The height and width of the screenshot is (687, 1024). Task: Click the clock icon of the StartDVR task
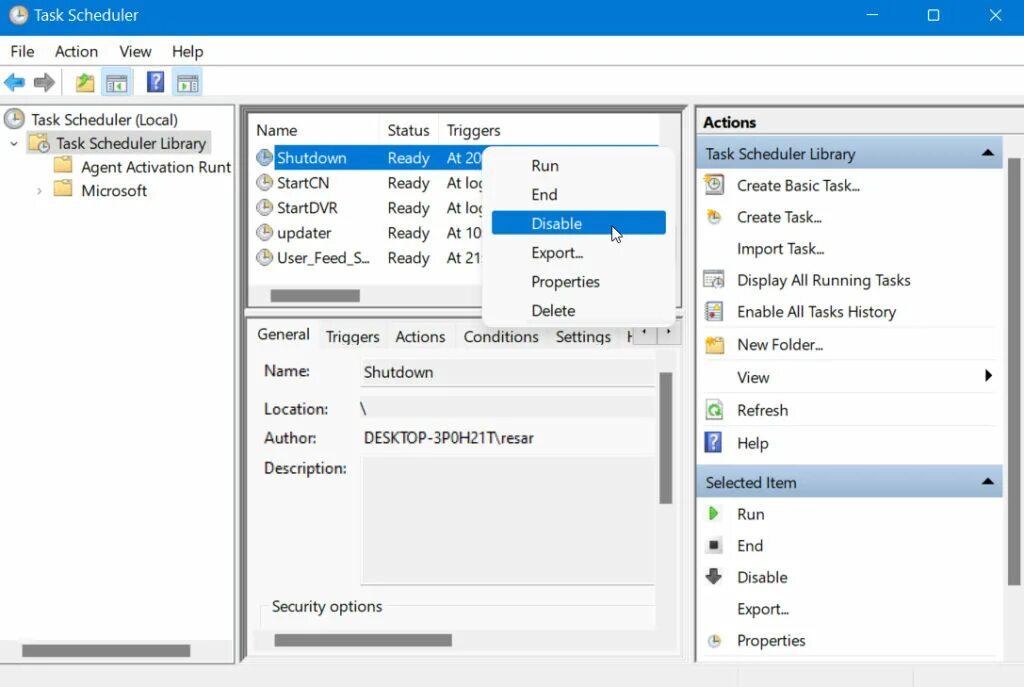point(264,208)
